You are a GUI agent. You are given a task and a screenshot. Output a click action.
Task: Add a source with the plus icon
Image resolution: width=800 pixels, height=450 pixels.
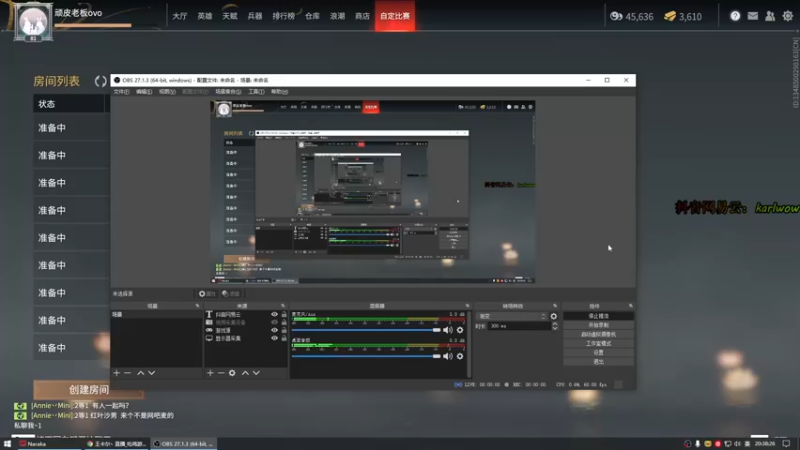pos(210,373)
